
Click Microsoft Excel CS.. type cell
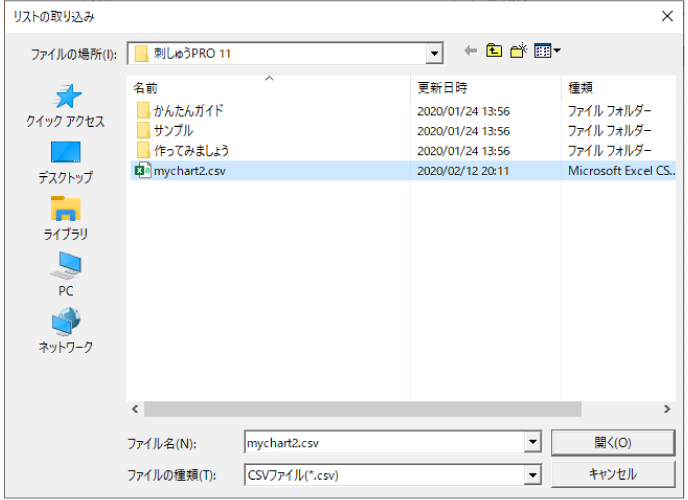click(x=621, y=171)
